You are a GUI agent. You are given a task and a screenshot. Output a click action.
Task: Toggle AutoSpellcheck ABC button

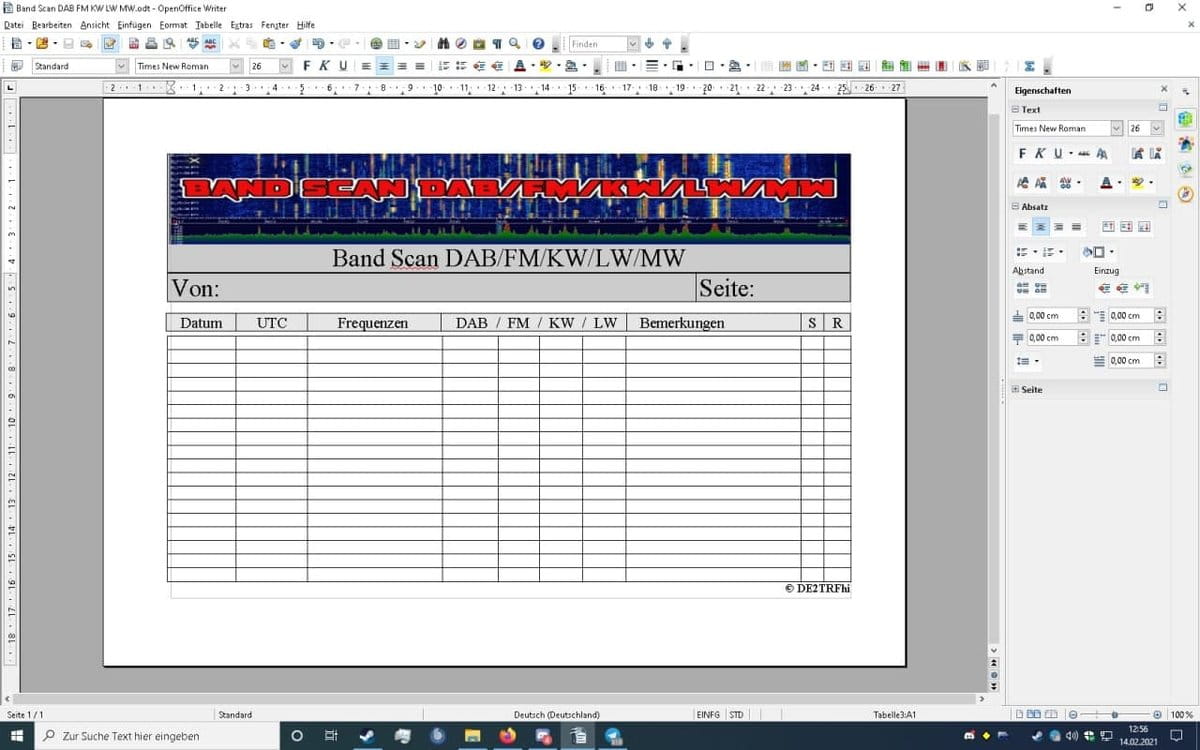210,44
